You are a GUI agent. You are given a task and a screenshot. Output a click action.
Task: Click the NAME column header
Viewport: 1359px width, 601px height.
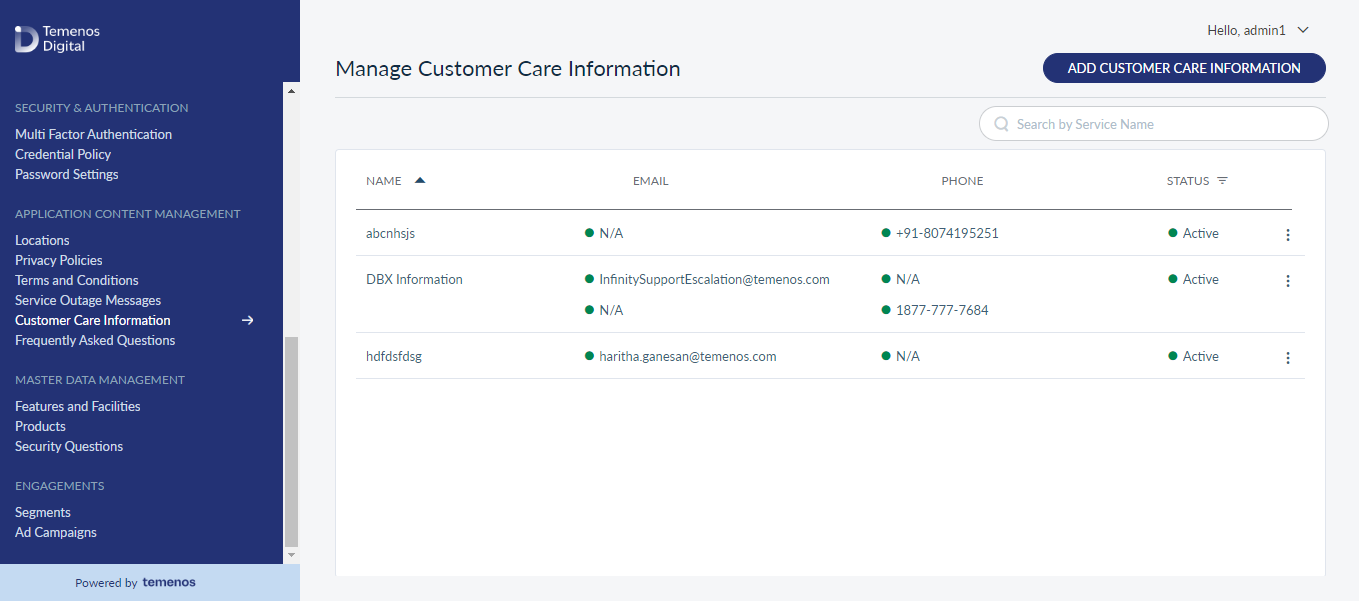pos(384,181)
